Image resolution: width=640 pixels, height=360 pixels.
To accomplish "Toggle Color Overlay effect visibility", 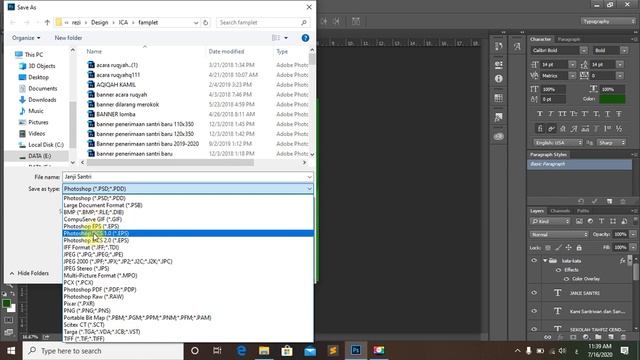I will click(x=566, y=279).
